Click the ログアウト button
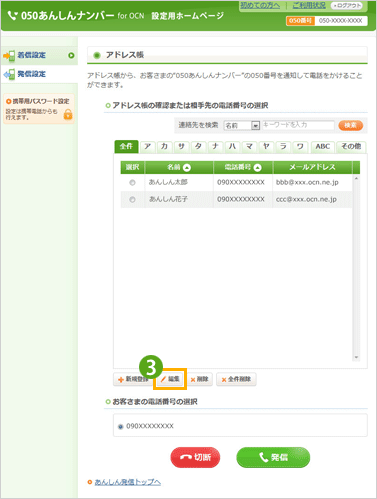Image resolution: width=377 pixels, height=499 pixels. (x=346, y=5)
